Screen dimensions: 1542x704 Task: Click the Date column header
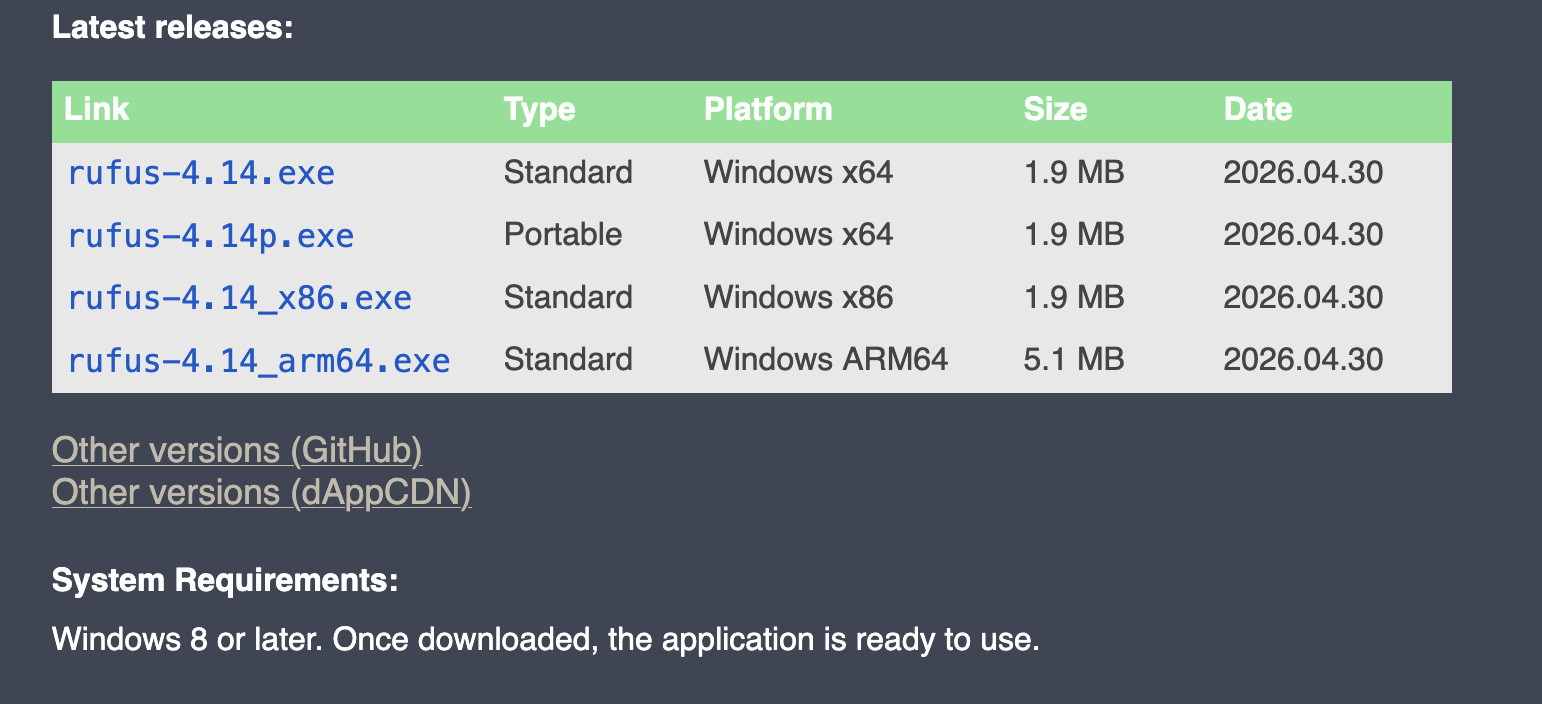(x=1258, y=109)
